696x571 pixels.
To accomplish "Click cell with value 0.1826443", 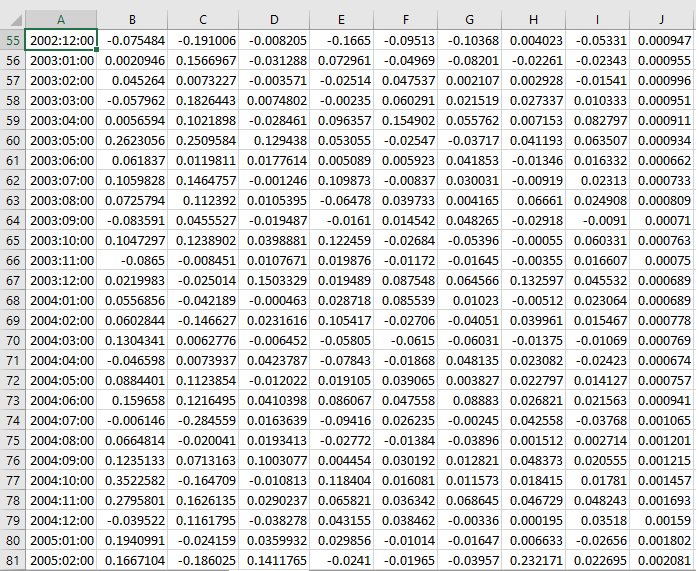I will pos(203,100).
